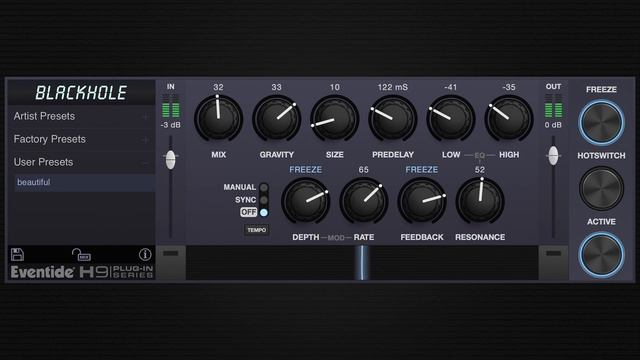
Task: Click the mix value '32'
Action: click(x=218, y=87)
